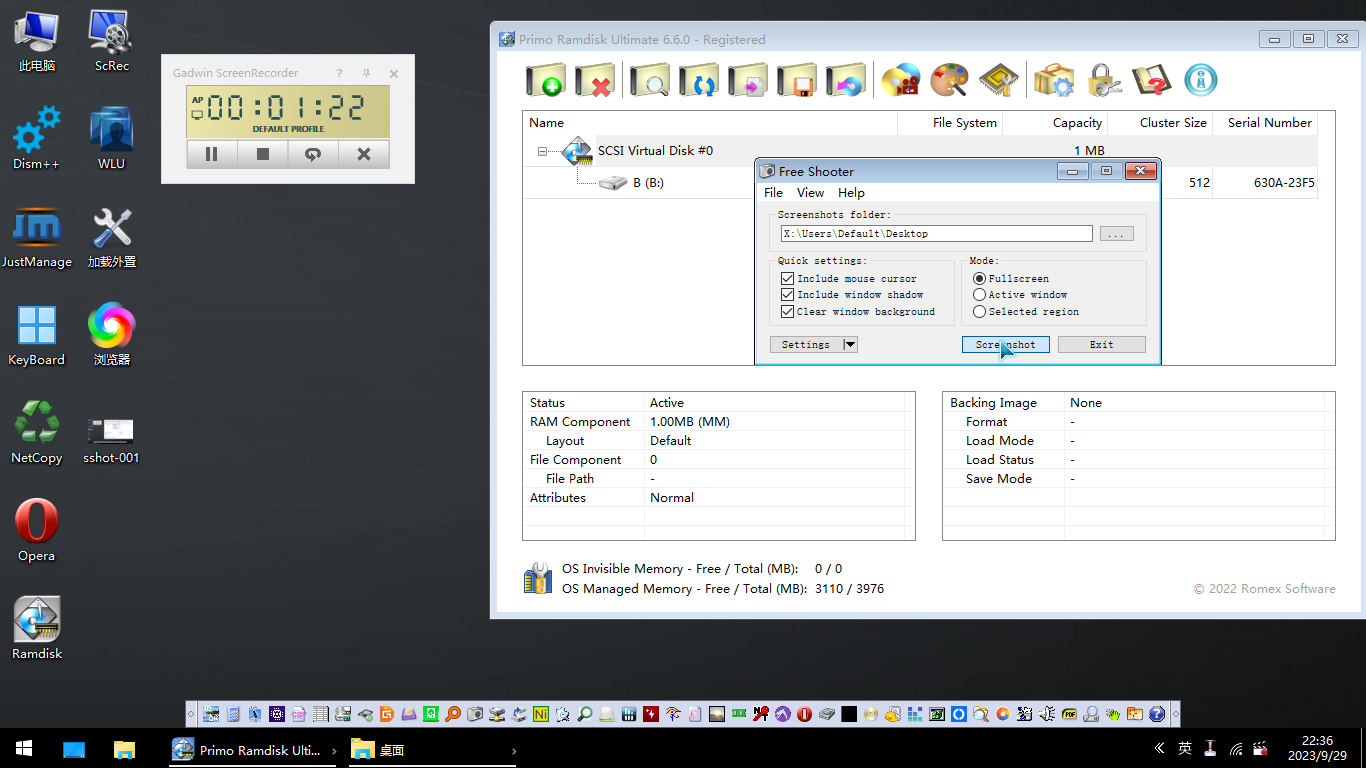The height and width of the screenshot is (768, 1366).
Task: Select Fullscreen mode radio button
Action: coord(979,278)
